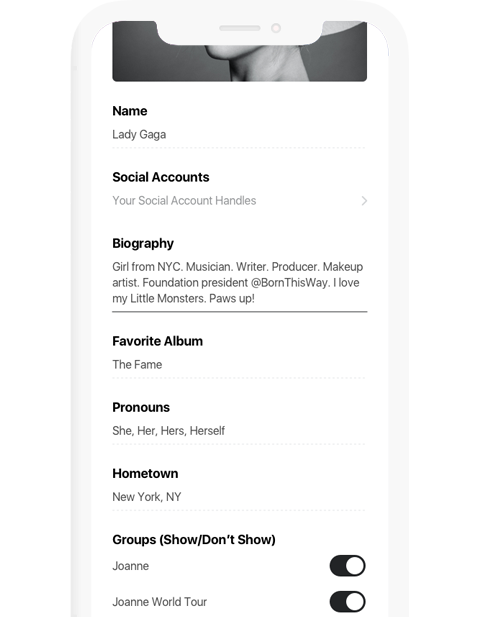Select the Favorite Album heading
This screenshot has height=617, width=480.
tap(157, 341)
